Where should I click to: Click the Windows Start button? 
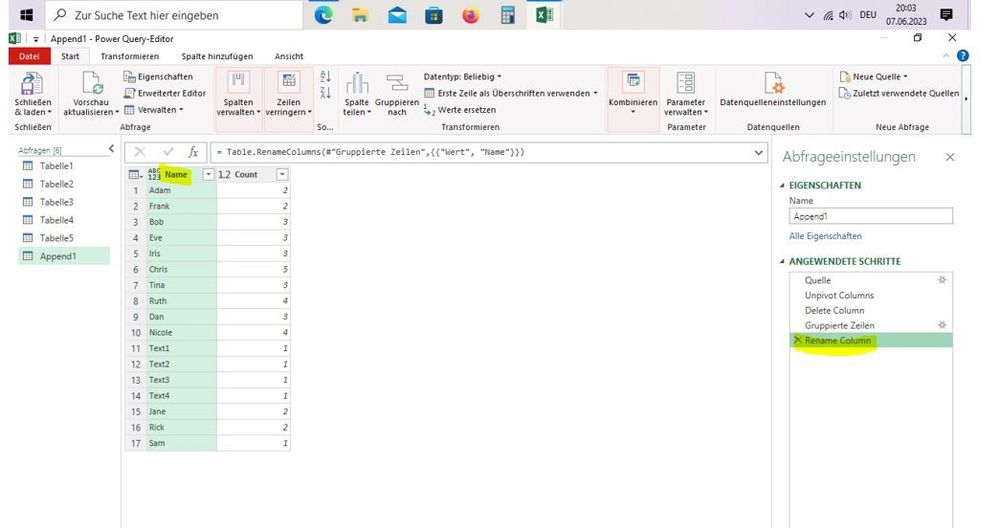coord(26,15)
